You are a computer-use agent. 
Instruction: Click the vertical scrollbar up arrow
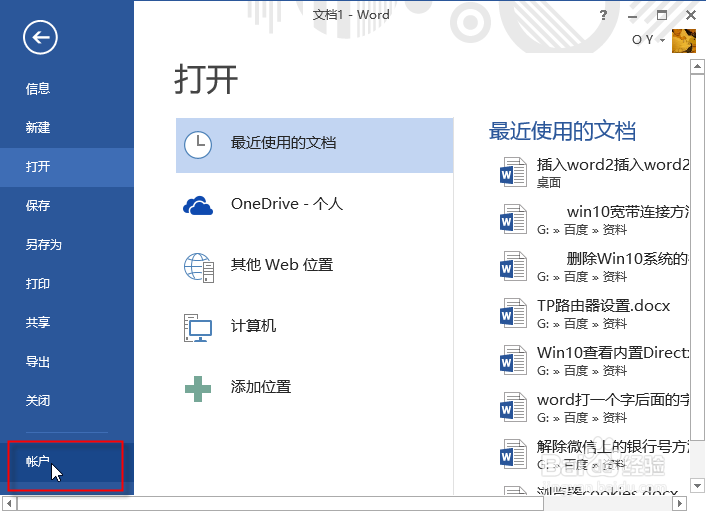(x=697, y=67)
